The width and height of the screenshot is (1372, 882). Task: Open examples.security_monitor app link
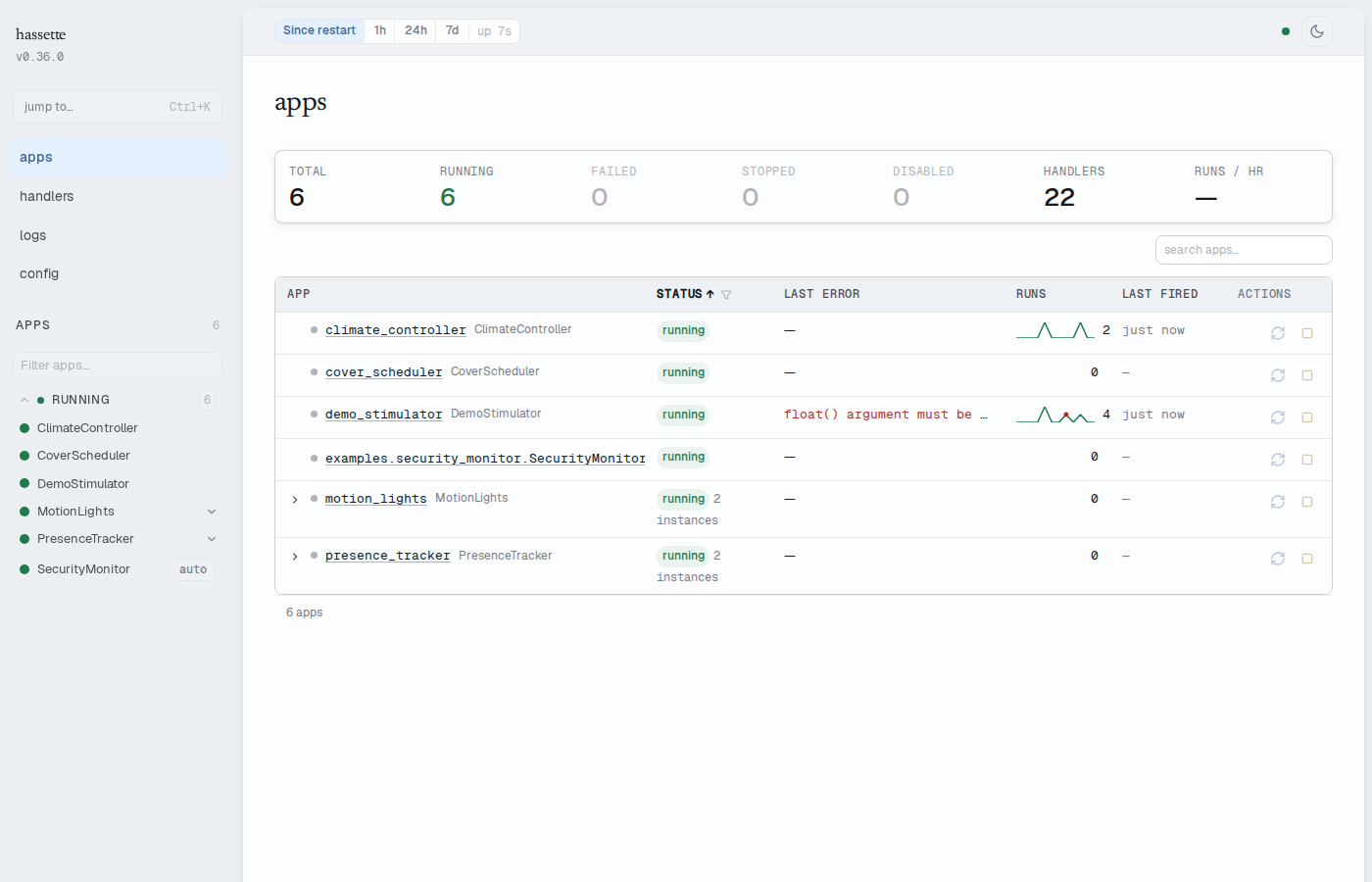pyautogui.click(x=485, y=459)
